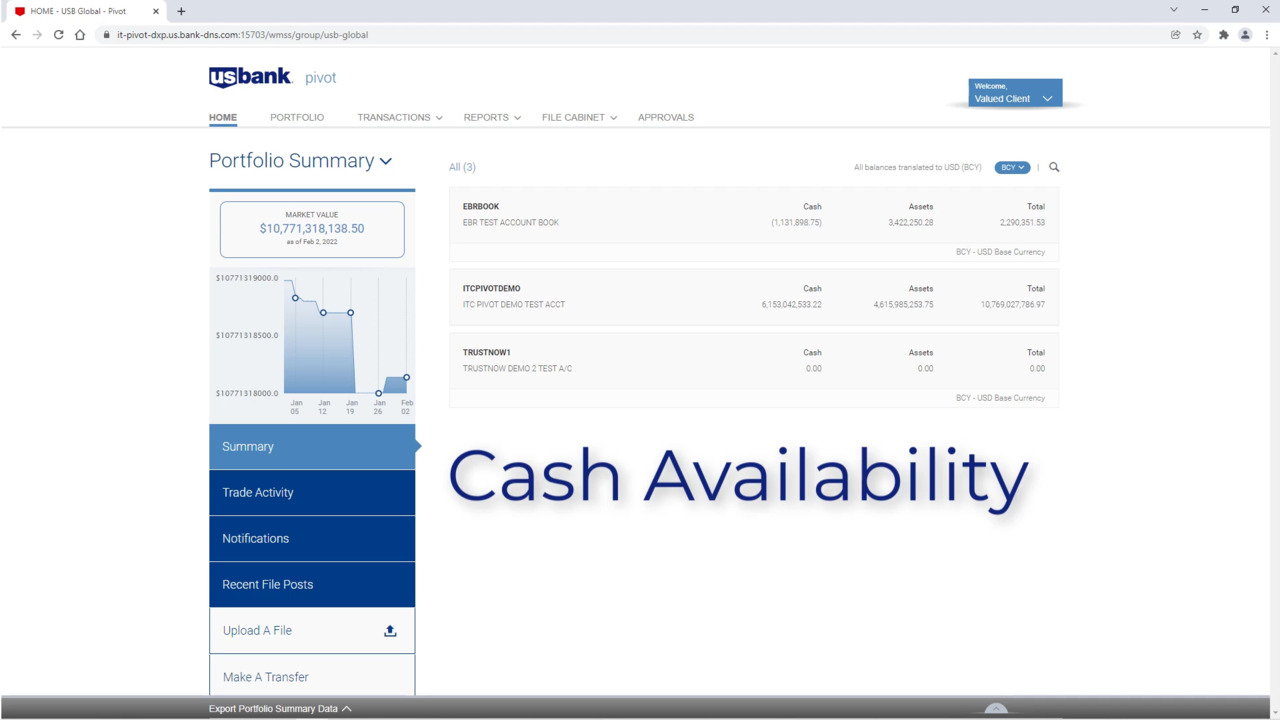The width and height of the screenshot is (1280, 720).
Task: Open Recent File Posts in the side panel
Action: click(x=312, y=585)
